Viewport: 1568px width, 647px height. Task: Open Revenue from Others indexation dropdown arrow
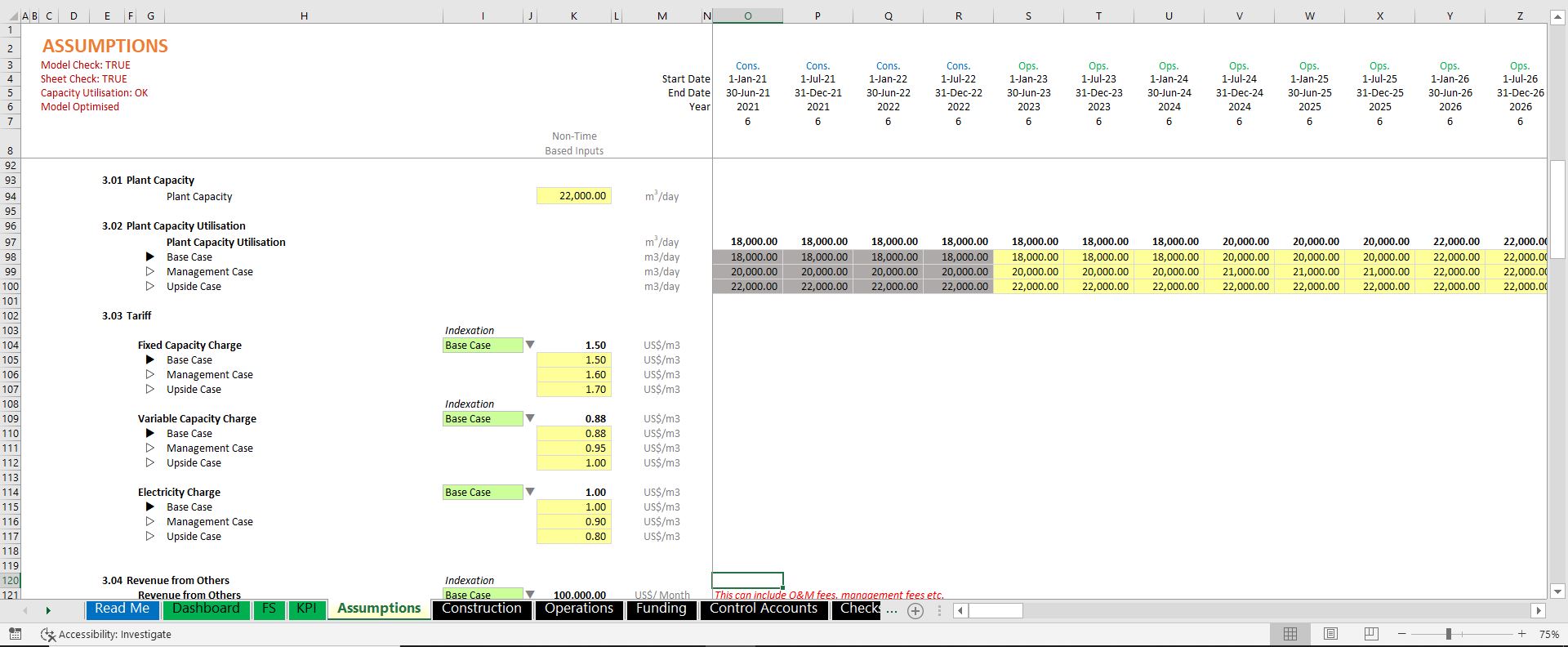point(530,594)
